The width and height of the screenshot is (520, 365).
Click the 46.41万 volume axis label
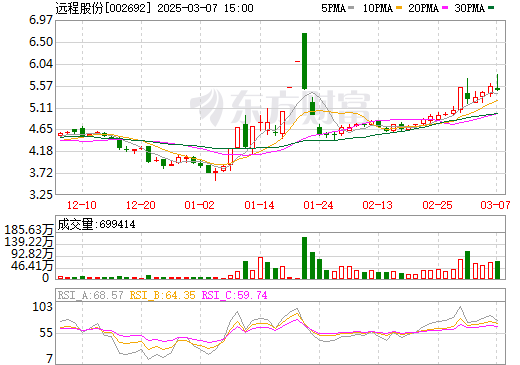(32, 266)
